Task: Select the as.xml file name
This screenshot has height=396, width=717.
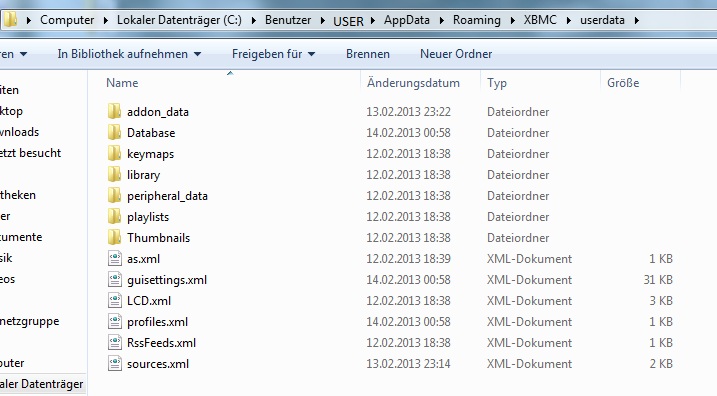Action: [144, 259]
